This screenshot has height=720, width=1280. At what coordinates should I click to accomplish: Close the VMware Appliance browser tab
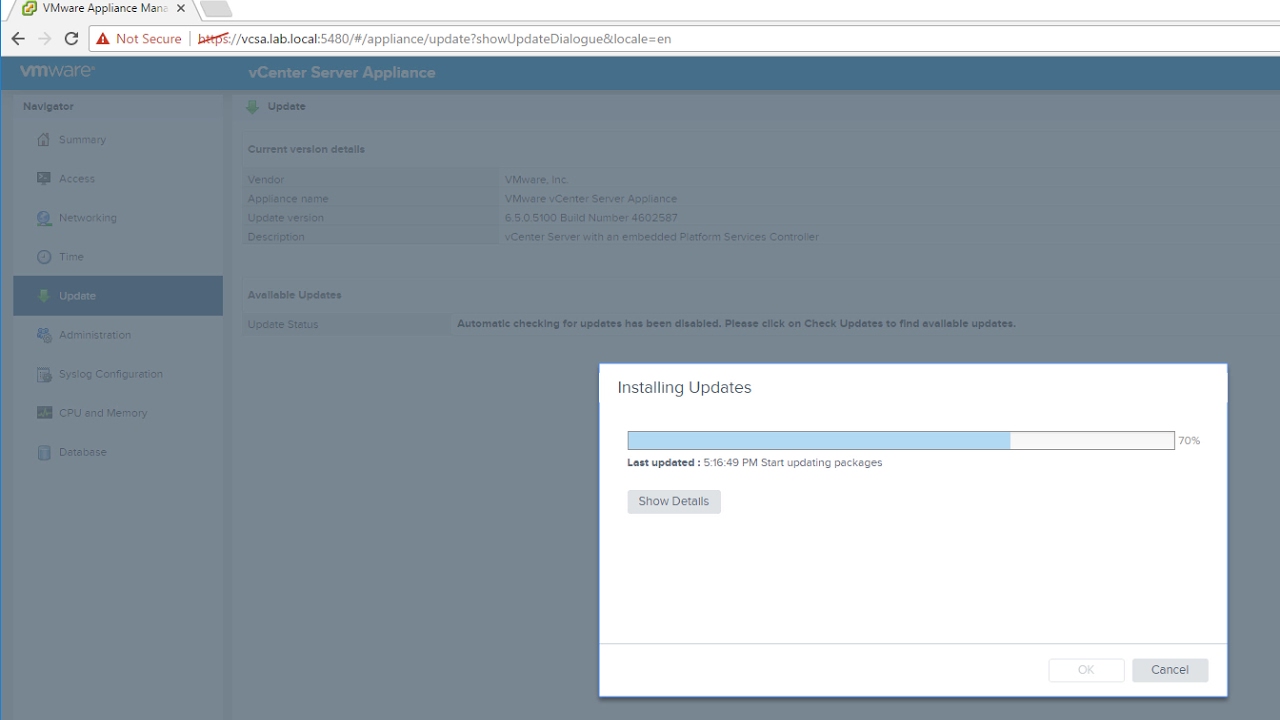(181, 9)
